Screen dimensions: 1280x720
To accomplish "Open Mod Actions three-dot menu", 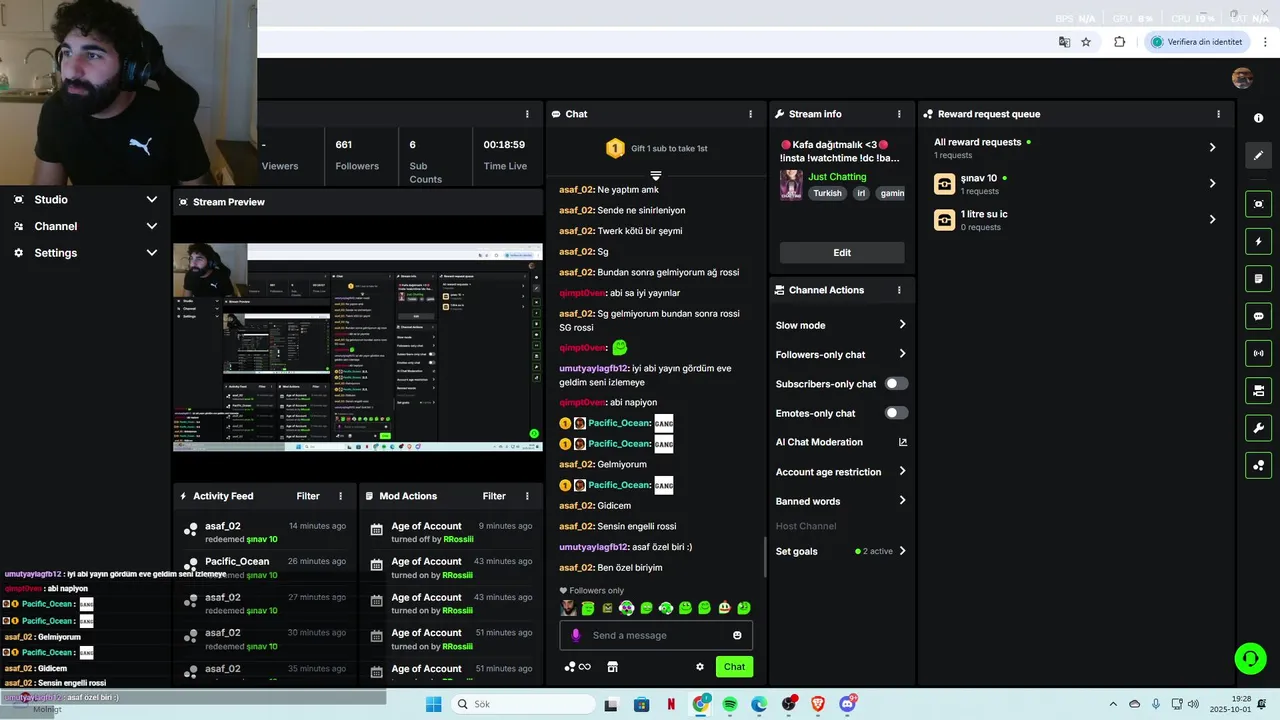I will point(527,496).
